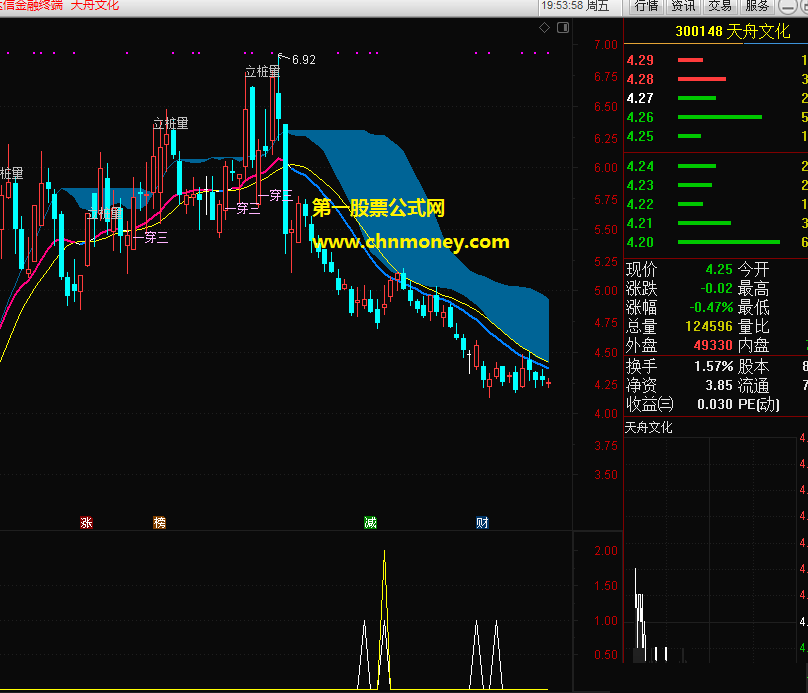Click the 4.00 price axis label
The height and width of the screenshot is (693, 808).
pyautogui.click(x=605, y=414)
